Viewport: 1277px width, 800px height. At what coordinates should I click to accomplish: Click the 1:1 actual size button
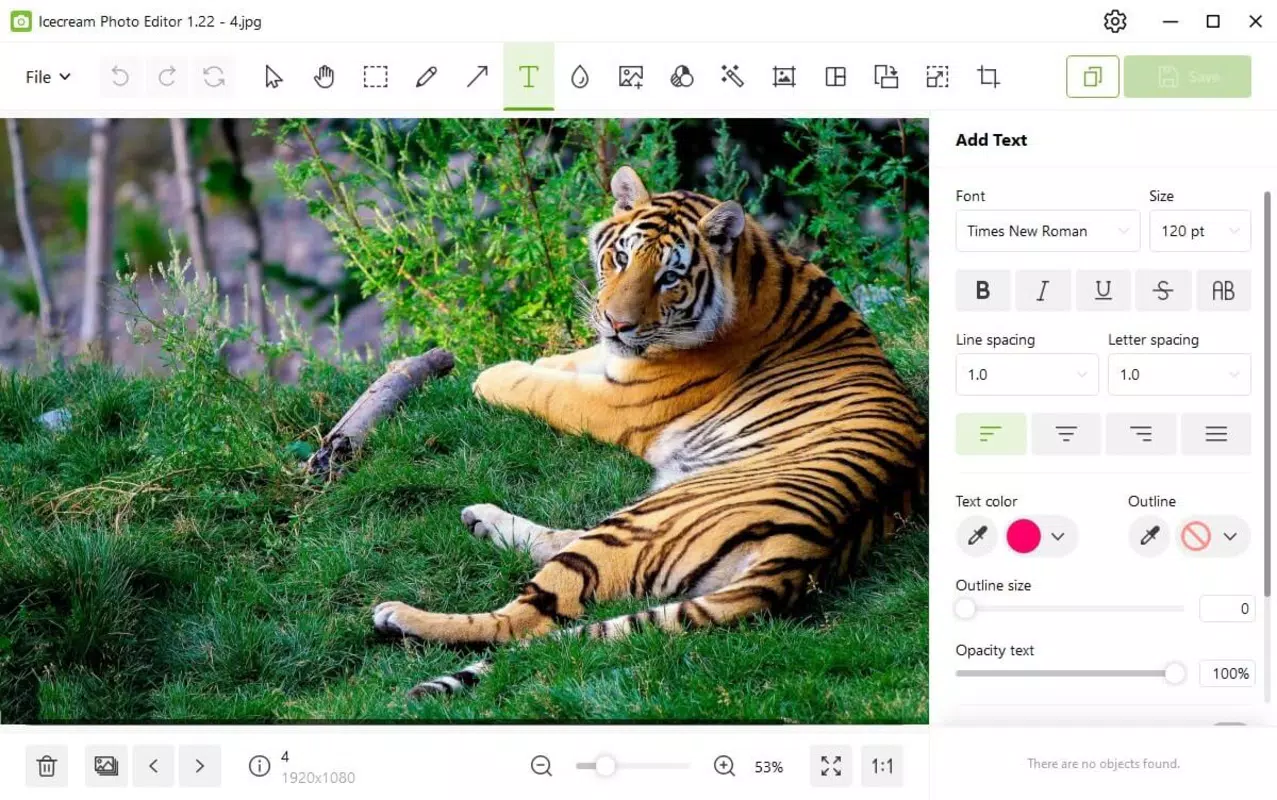(x=882, y=766)
